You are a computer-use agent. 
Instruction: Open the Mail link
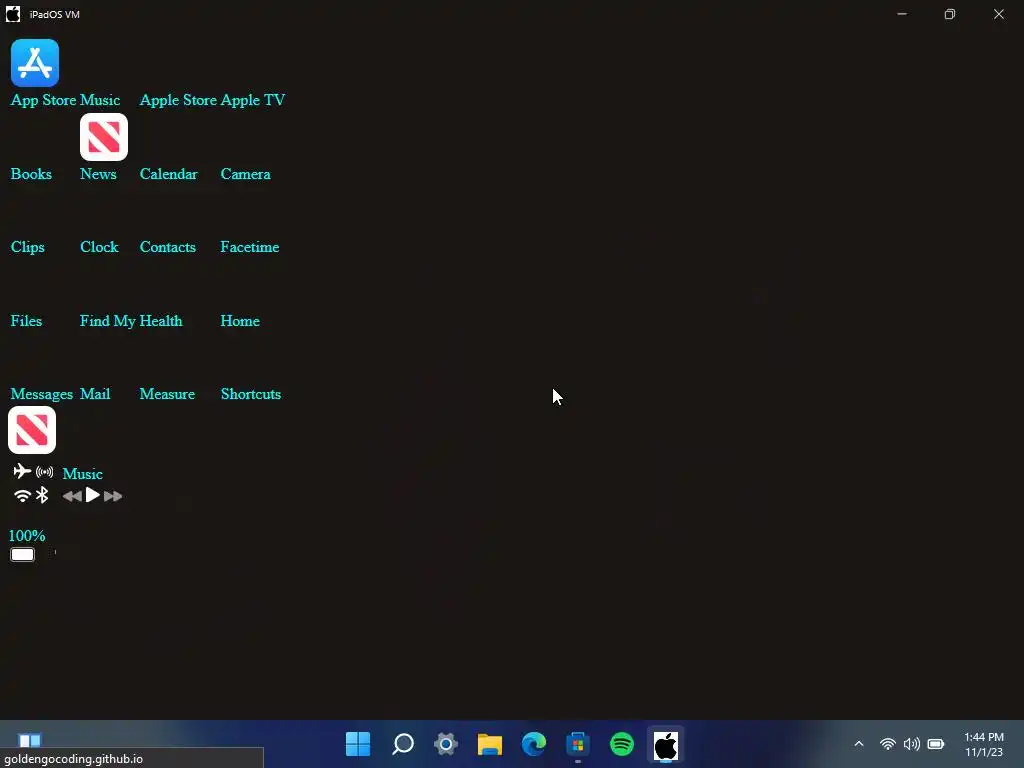coord(95,394)
